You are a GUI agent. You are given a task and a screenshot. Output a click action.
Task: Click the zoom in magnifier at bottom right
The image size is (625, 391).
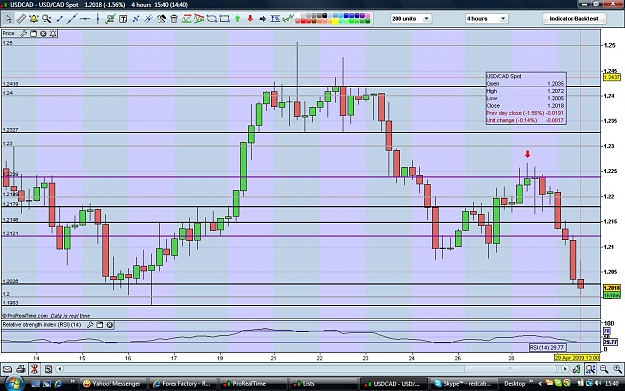617,369
